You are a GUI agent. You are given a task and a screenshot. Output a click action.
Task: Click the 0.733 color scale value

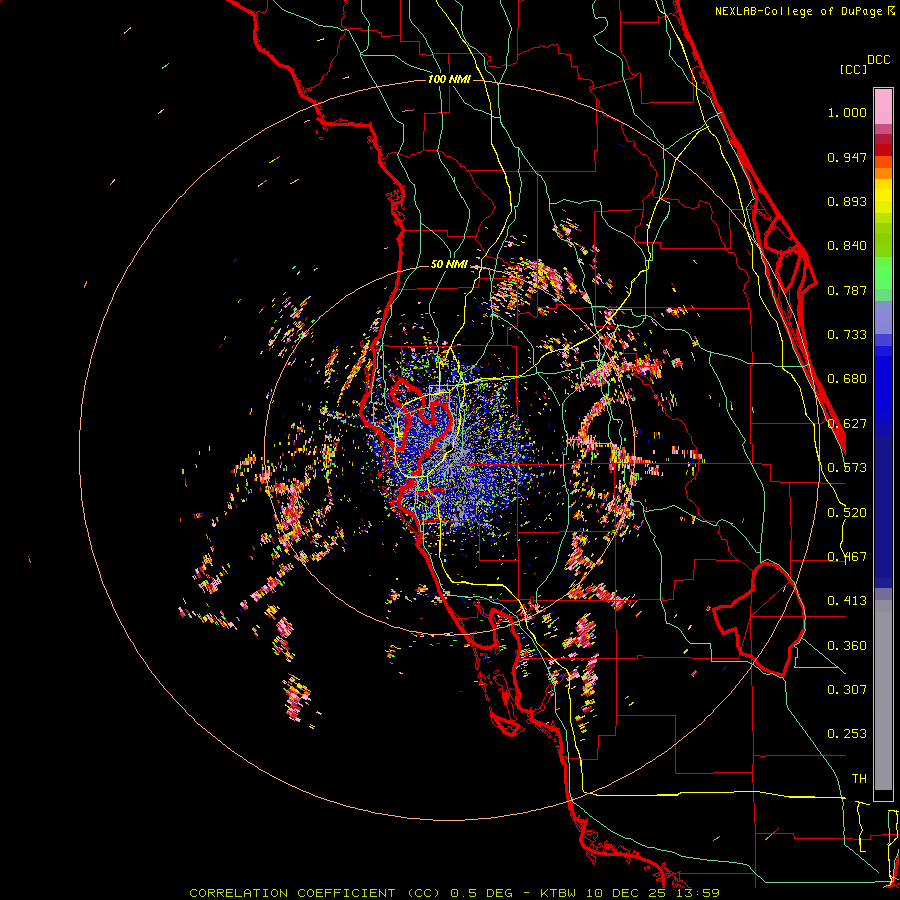[x=847, y=335]
